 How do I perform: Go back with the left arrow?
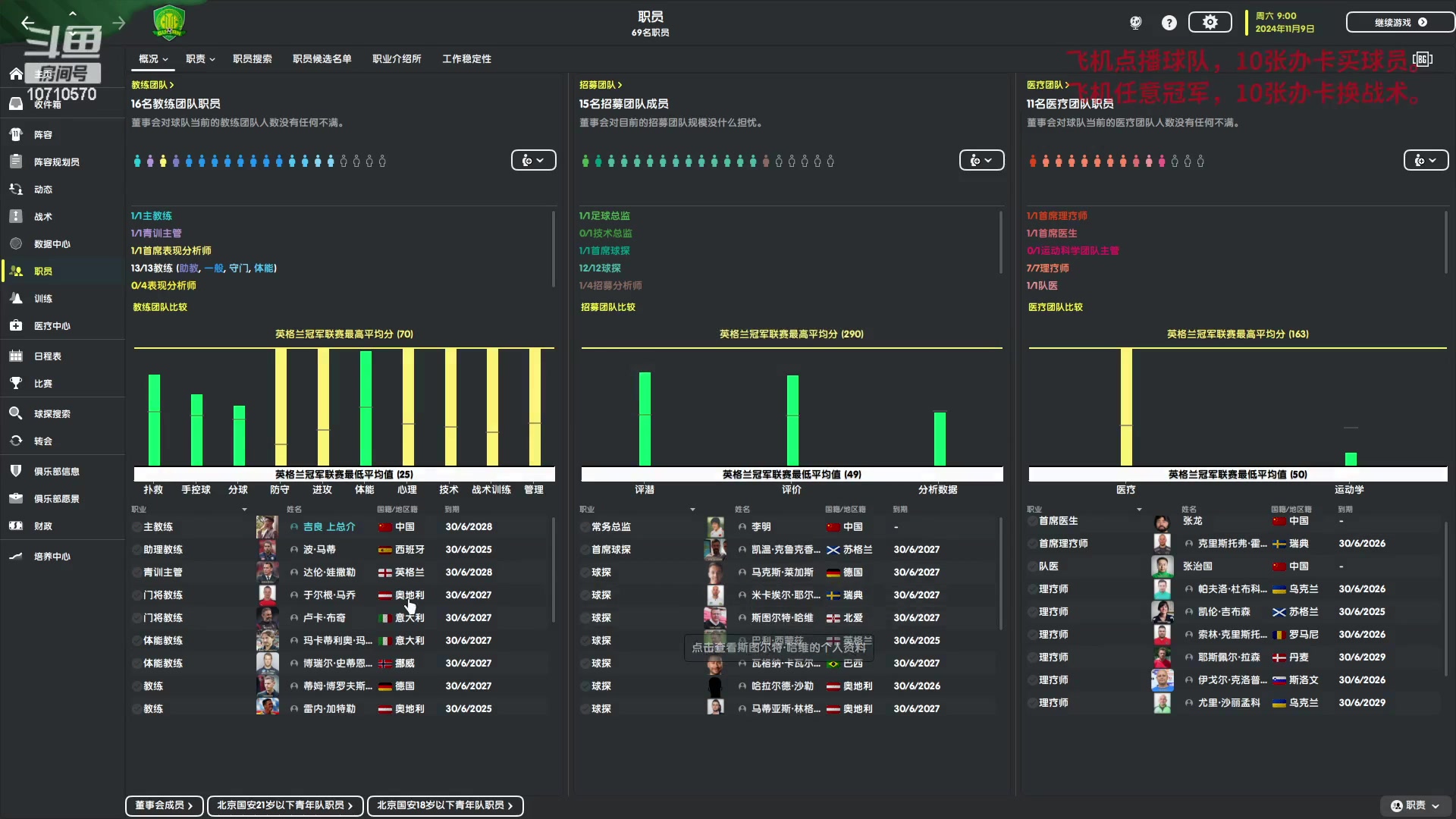(28, 23)
